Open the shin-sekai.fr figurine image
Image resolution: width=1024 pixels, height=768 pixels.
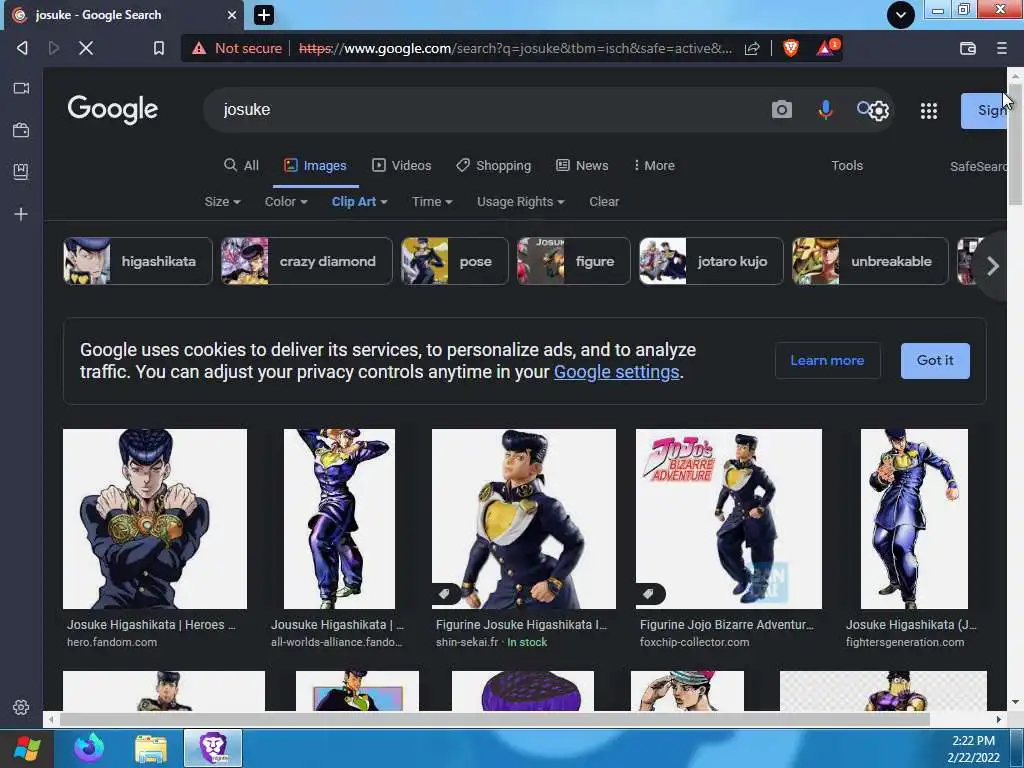(524, 519)
